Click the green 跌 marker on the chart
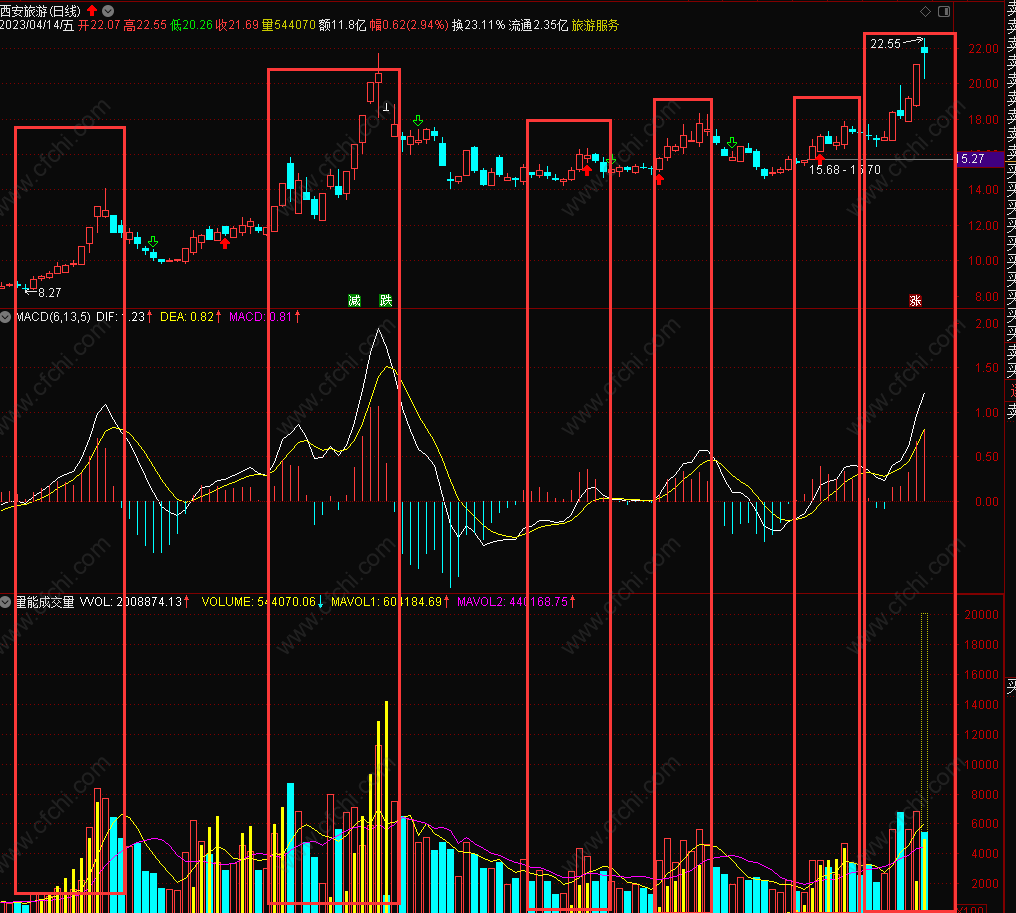Image resolution: width=1016 pixels, height=913 pixels. click(x=386, y=300)
